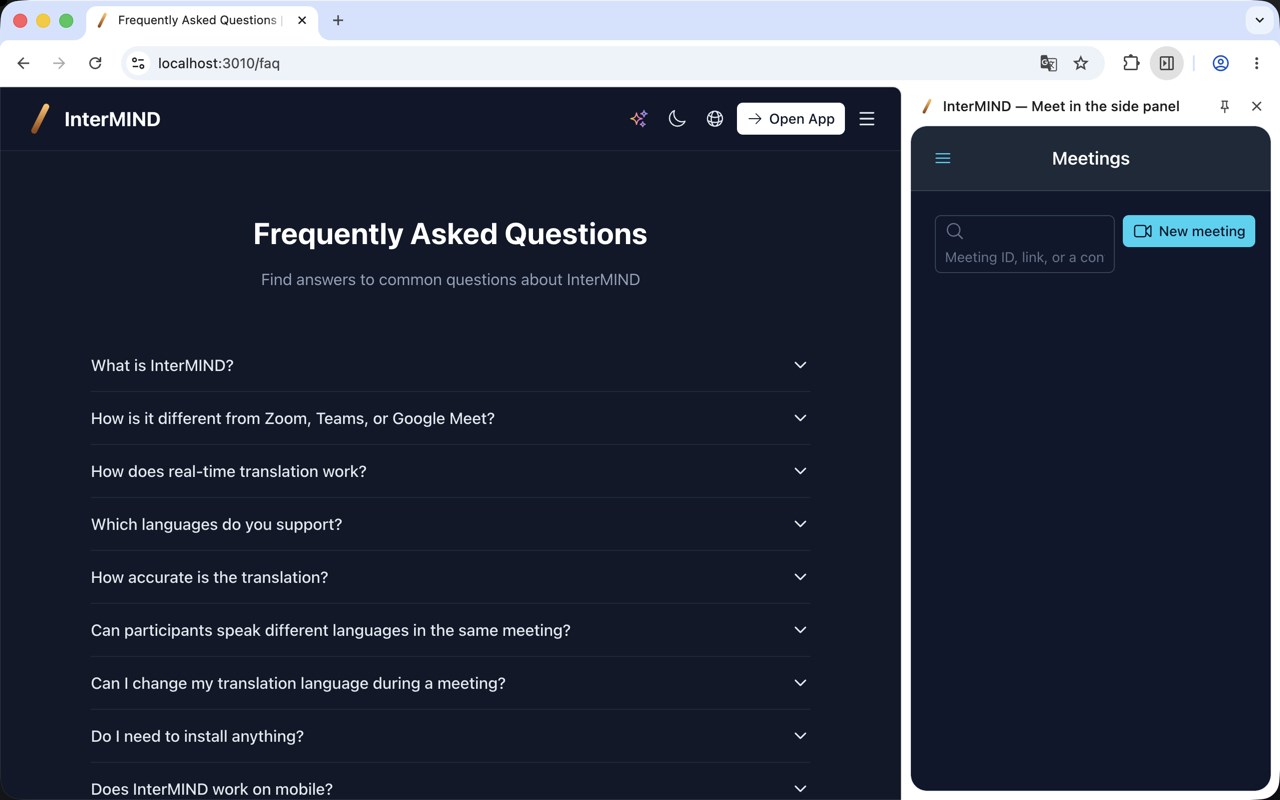Open a new browser tab
The height and width of the screenshot is (800, 1280).
pos(338,20)
